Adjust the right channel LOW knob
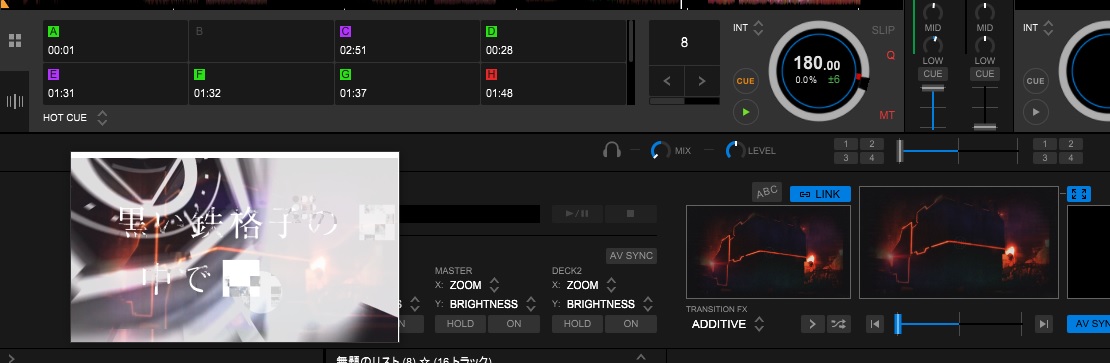Viewport: 1110px width, 363px height. tap(985, 45)
